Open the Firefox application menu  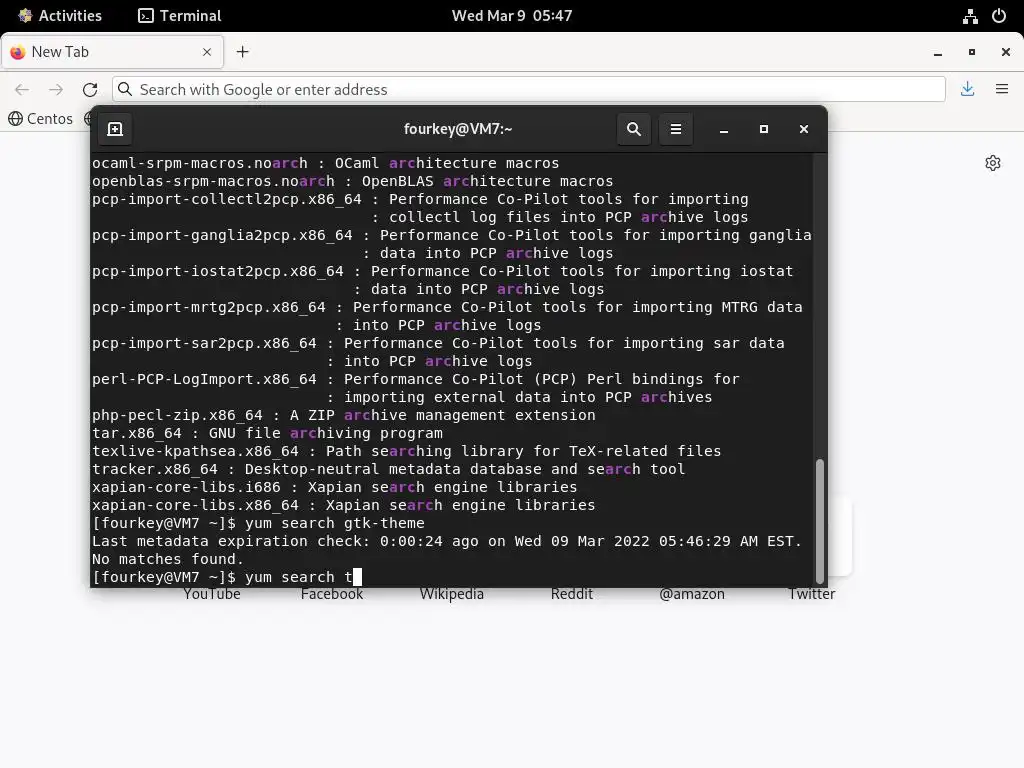[1002, 89]
